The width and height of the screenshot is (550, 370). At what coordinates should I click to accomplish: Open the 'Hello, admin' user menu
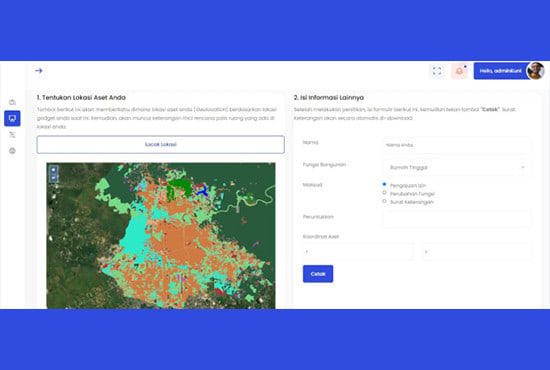pyautogui.click(x=501, y=71)
